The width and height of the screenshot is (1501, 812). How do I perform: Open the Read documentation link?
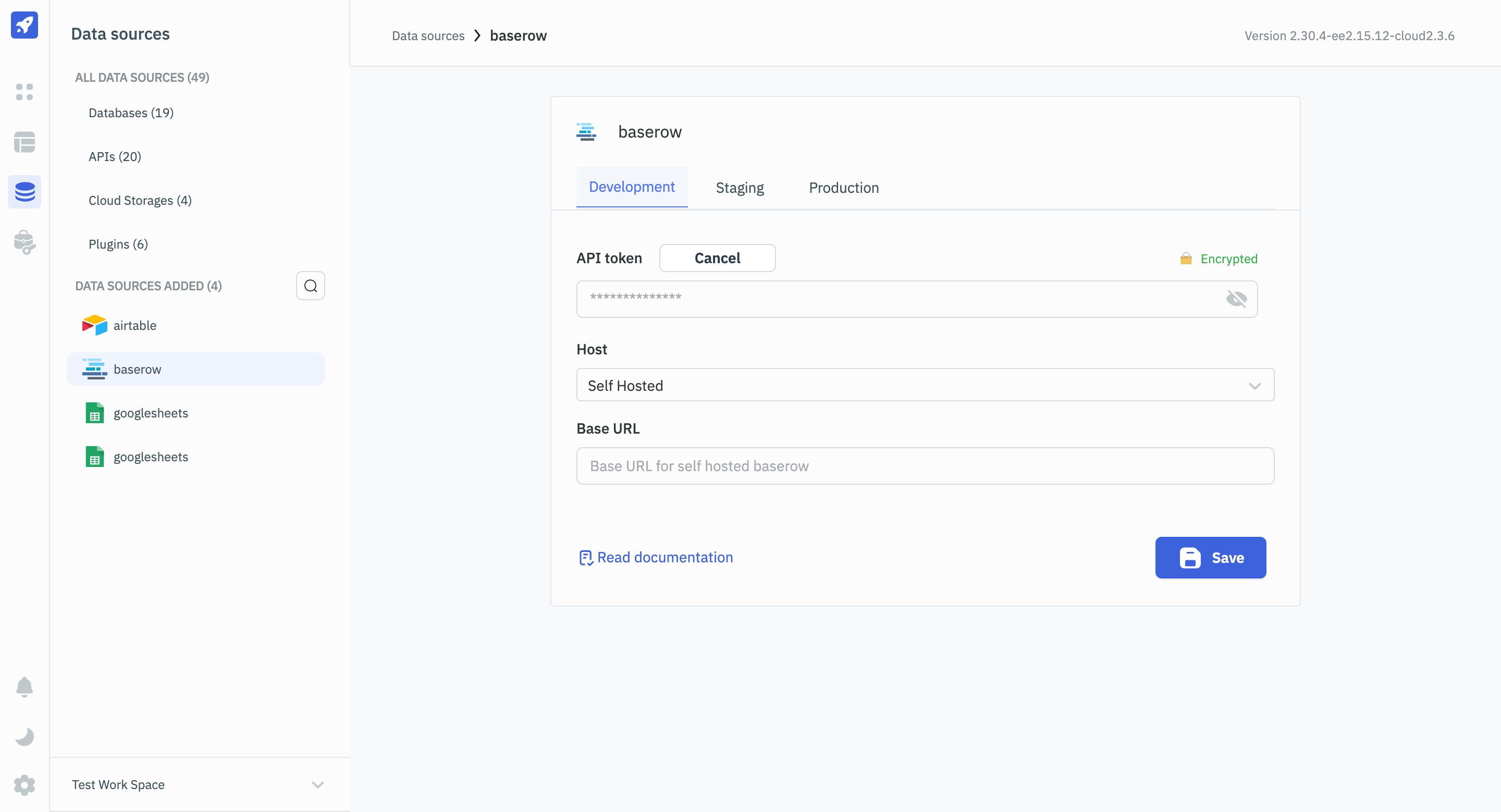pos(665,558)
